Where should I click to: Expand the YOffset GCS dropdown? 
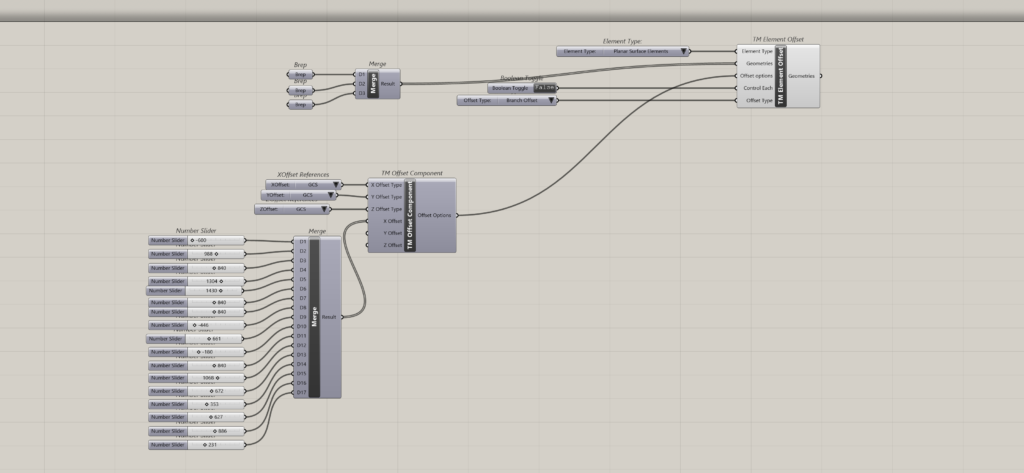pos(330,196)
